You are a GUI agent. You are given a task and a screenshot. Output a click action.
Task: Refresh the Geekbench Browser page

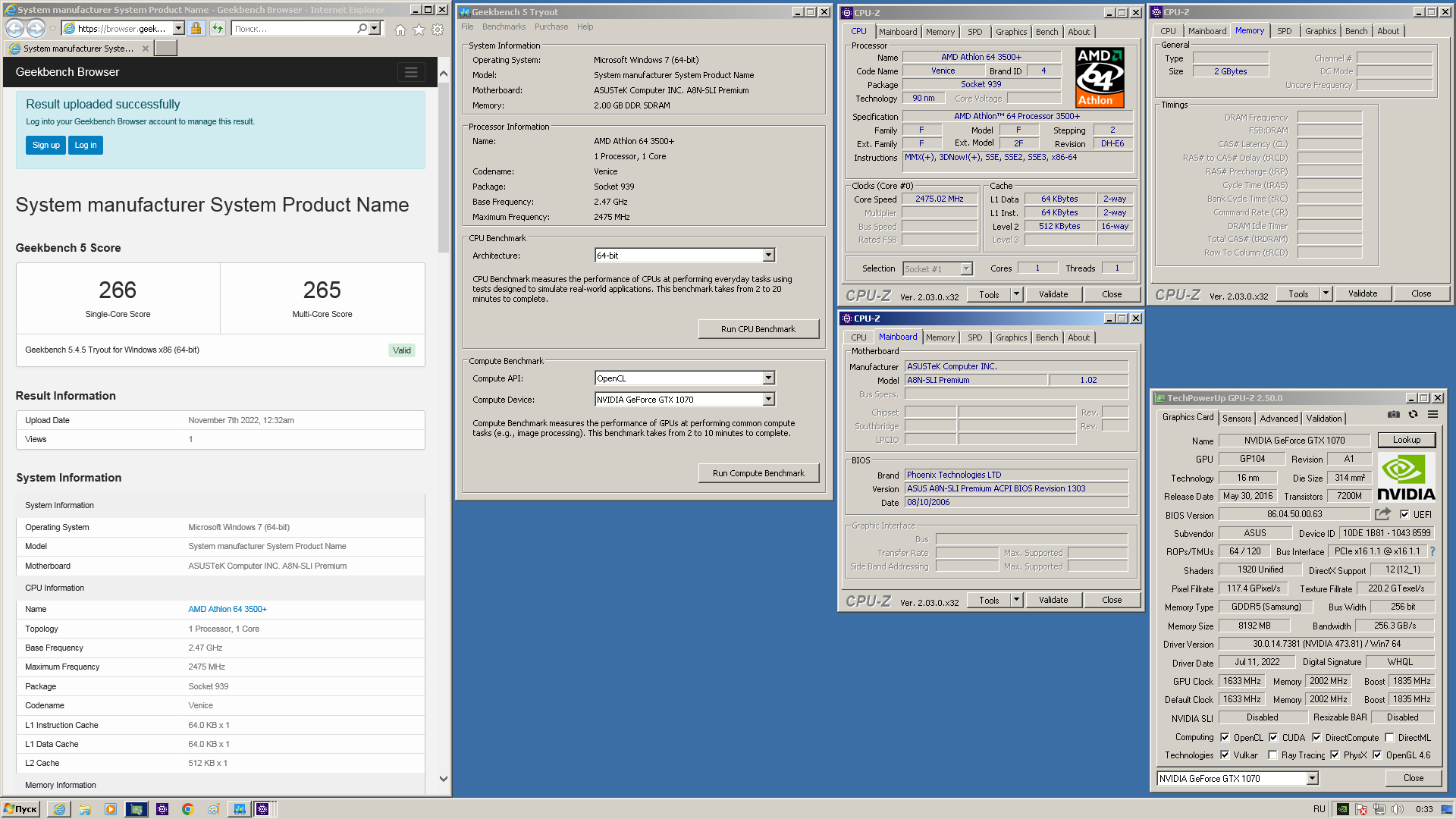(x=218, y=29)
